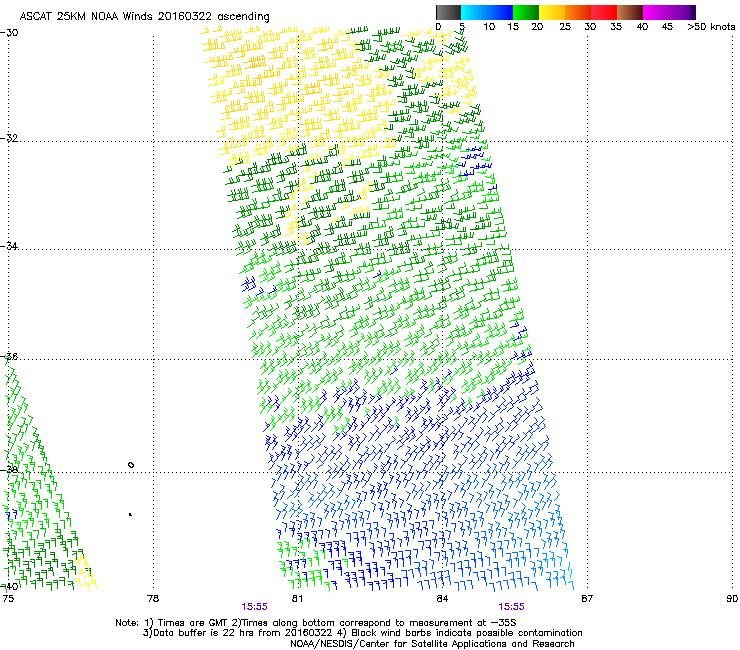
Task: Click the '>50 knots' legend label
Action: click(x=711, y=27)
